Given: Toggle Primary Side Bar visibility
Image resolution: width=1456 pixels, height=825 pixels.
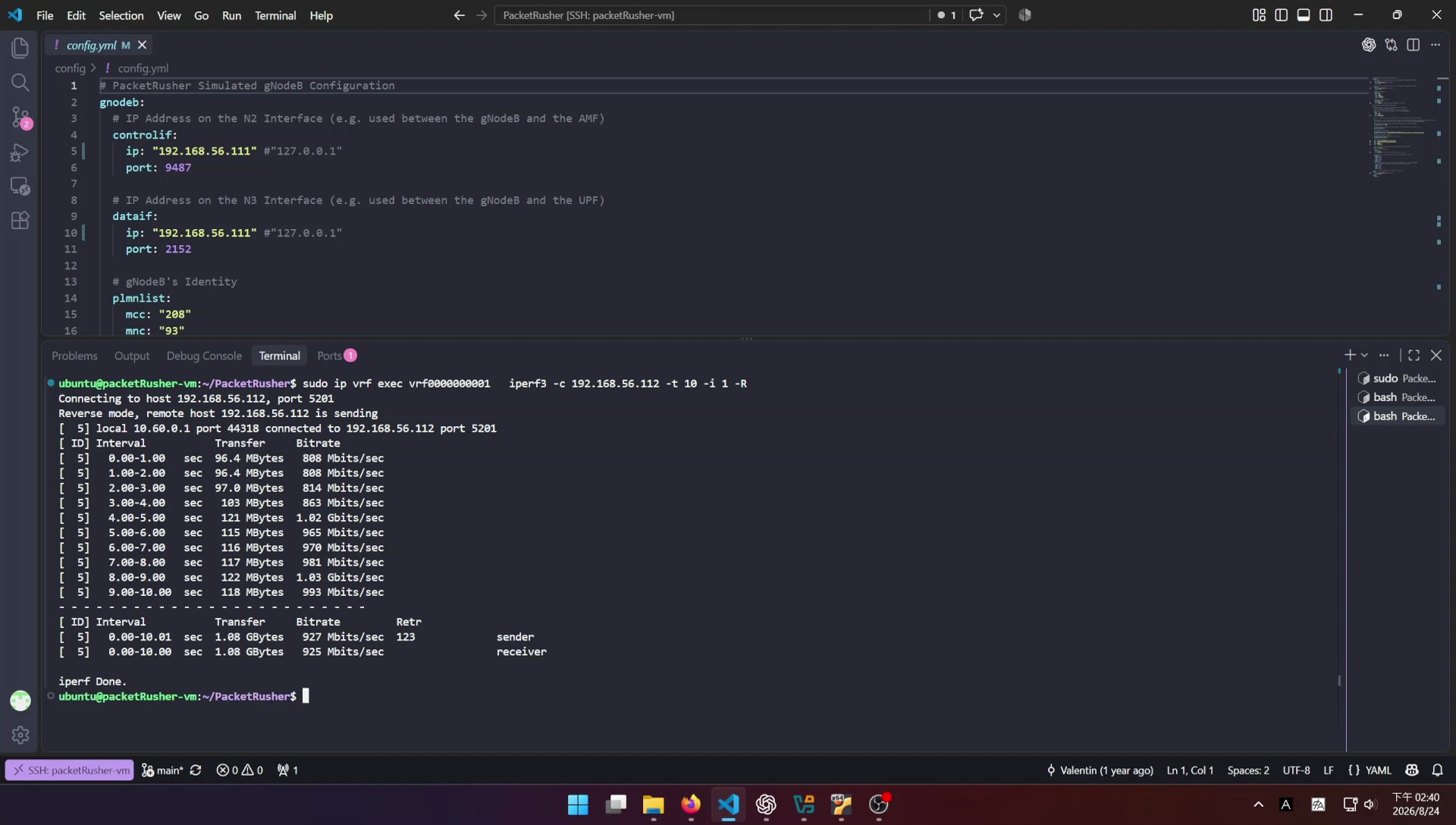Looking at the screenshot, I should pyautogui.click(x=1281, y=15).
